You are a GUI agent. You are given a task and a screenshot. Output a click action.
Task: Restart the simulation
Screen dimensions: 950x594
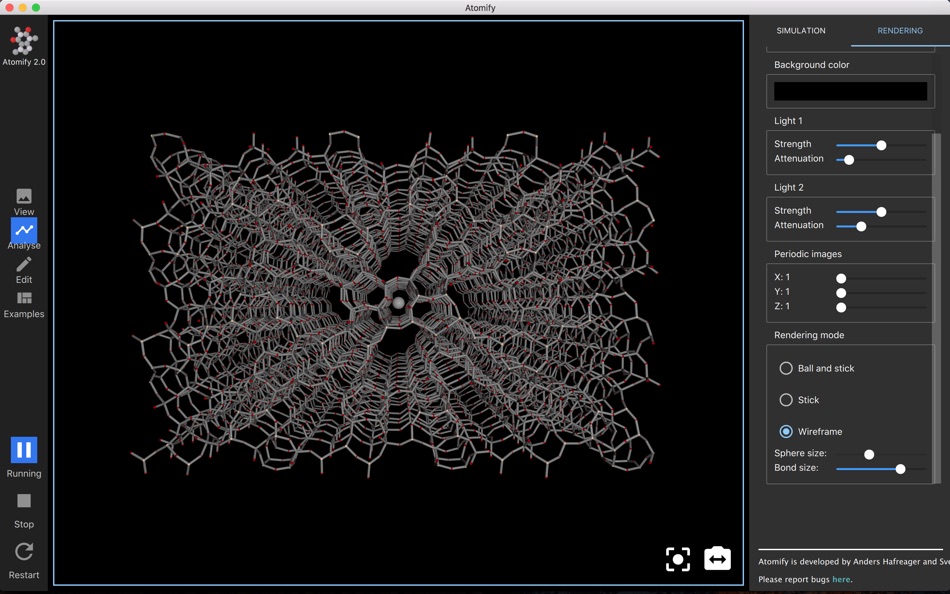[24, 552]
